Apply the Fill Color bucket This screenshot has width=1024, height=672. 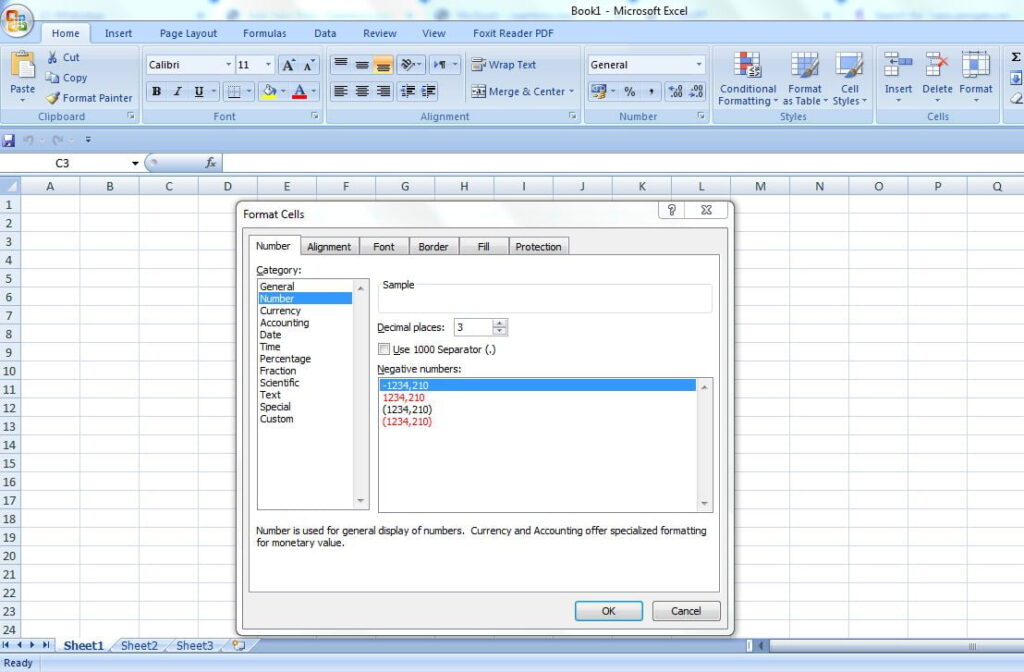268,91
